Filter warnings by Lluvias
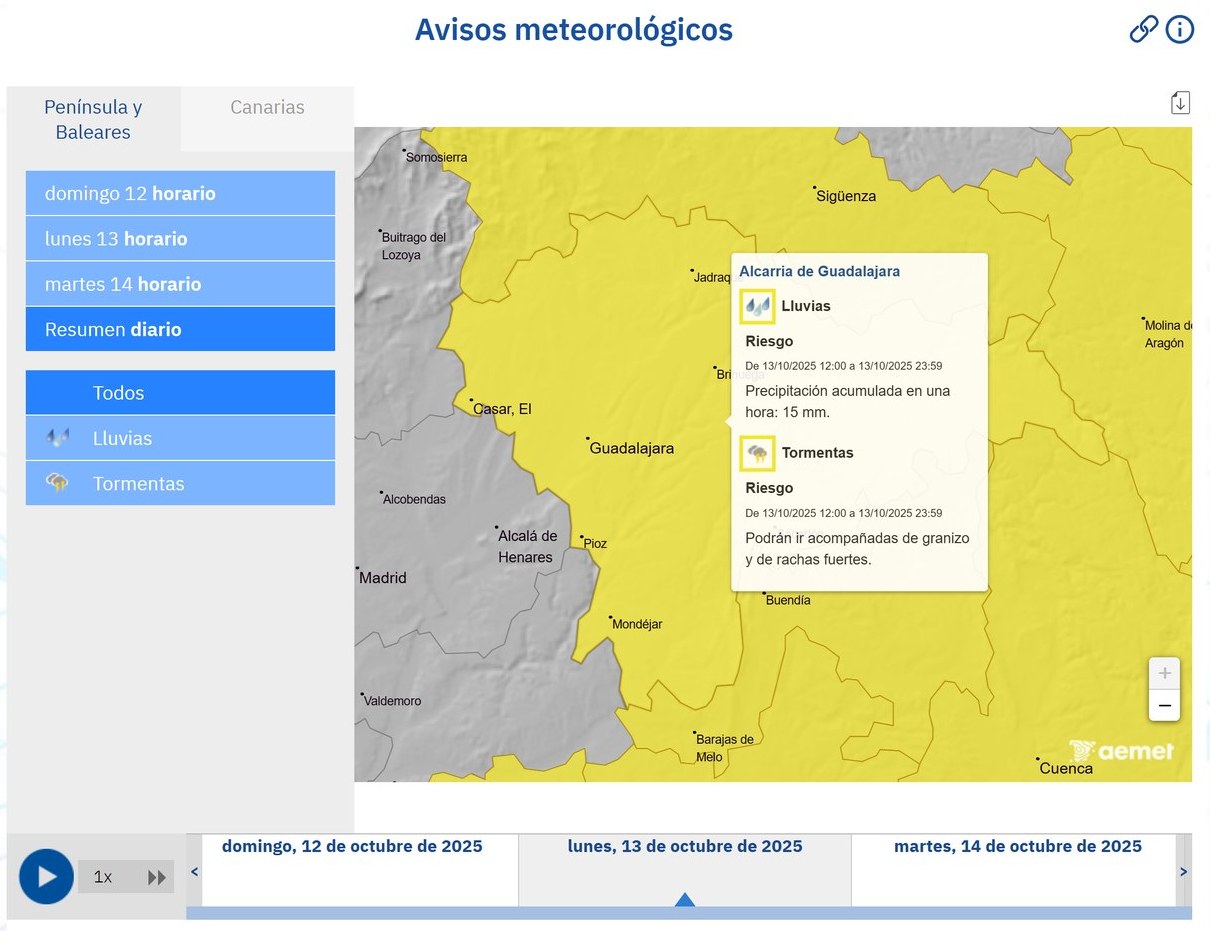Viewport: 1210px width, 931px height. coord(180,438)
